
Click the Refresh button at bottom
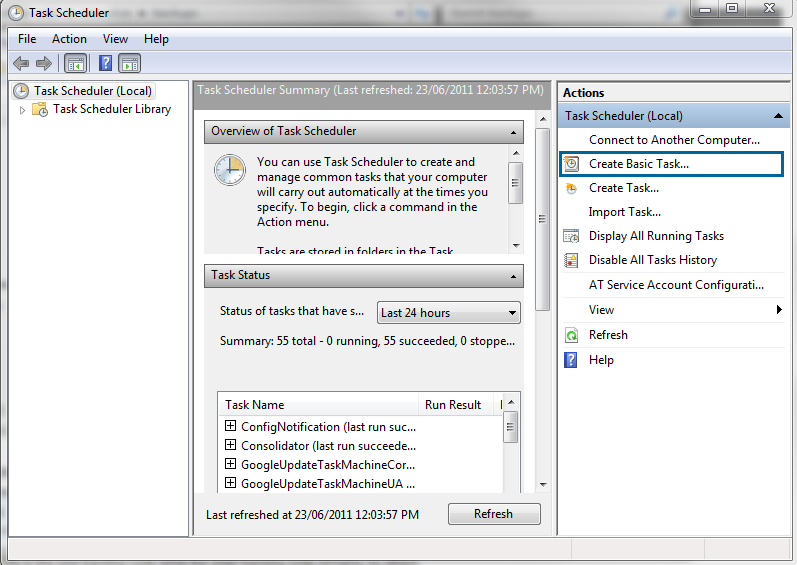click(x=494, y=514)
